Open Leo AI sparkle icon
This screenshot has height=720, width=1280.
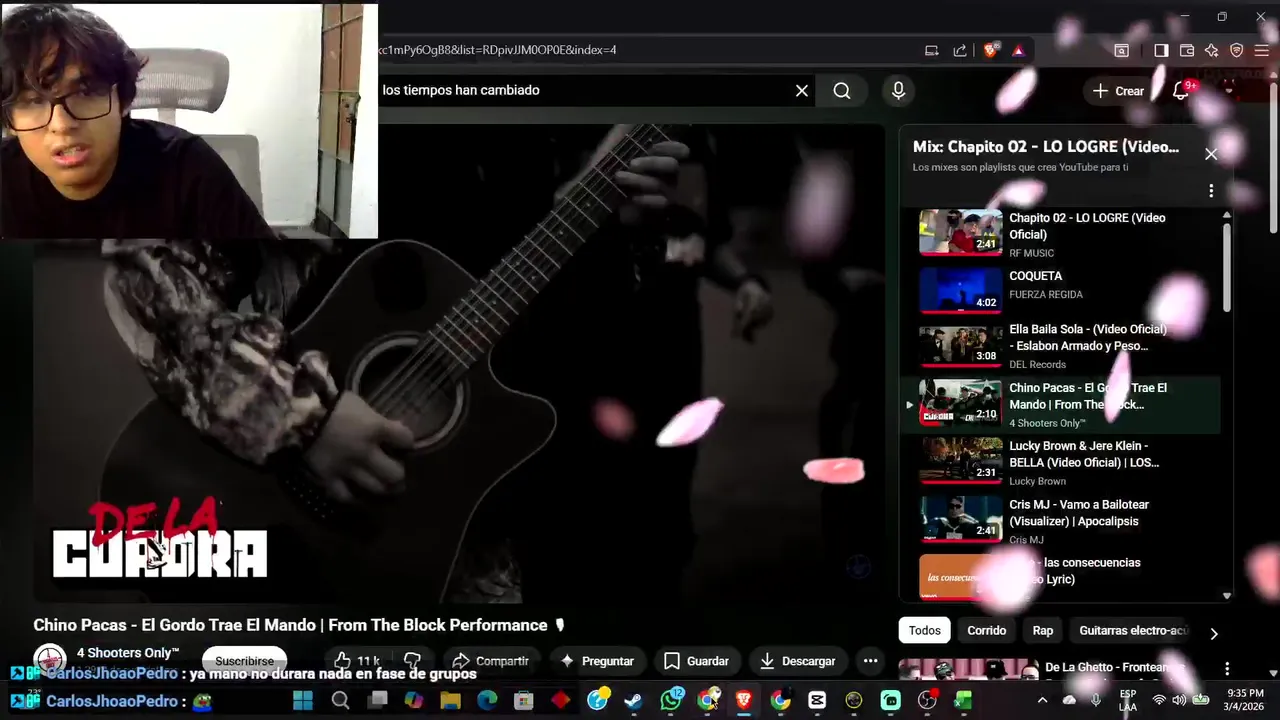pyautogui.click(x=1211, y=50)
